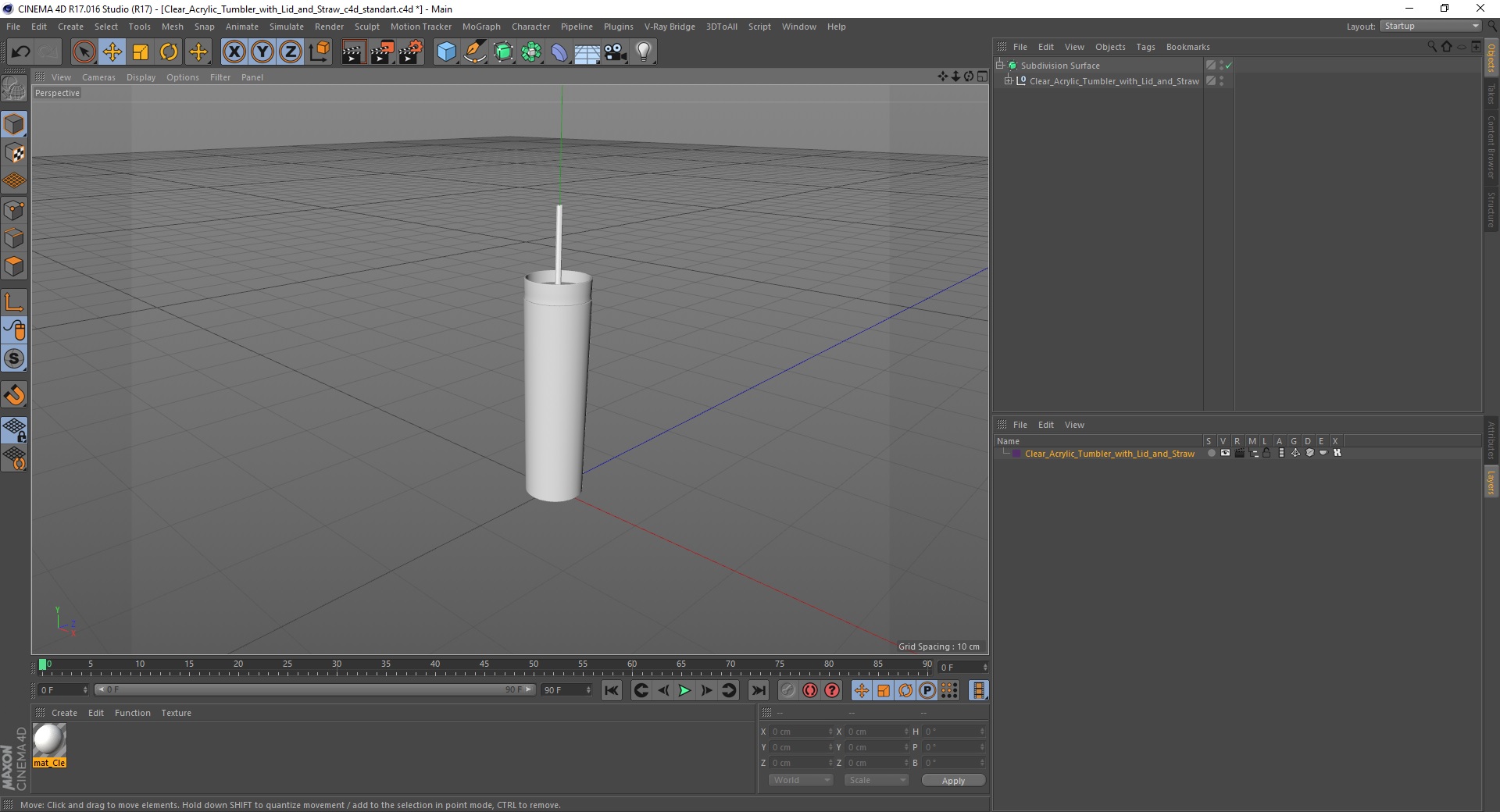Switch to Polygons mode
1500x812 pixels.
click(14, 266)
